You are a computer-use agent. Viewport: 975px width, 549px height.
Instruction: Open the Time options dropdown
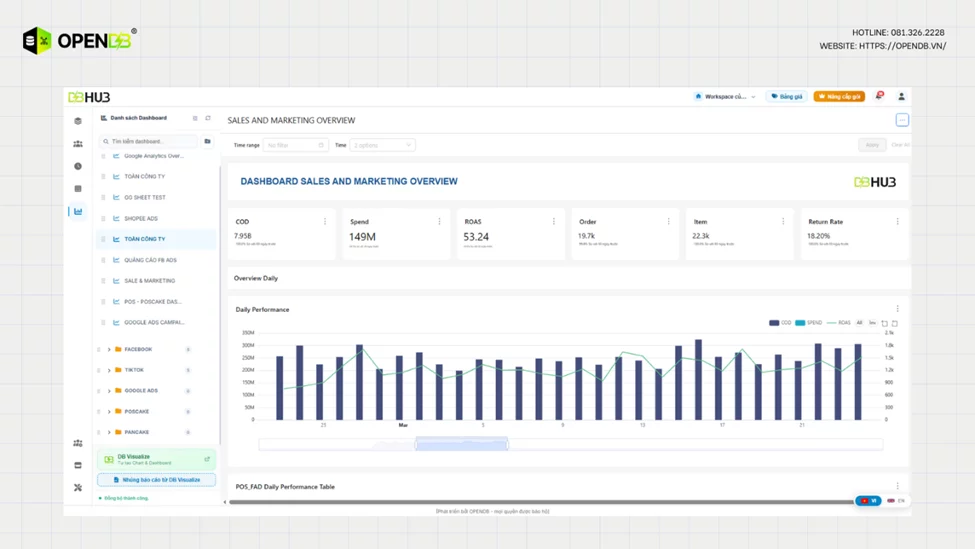point(382,145)
